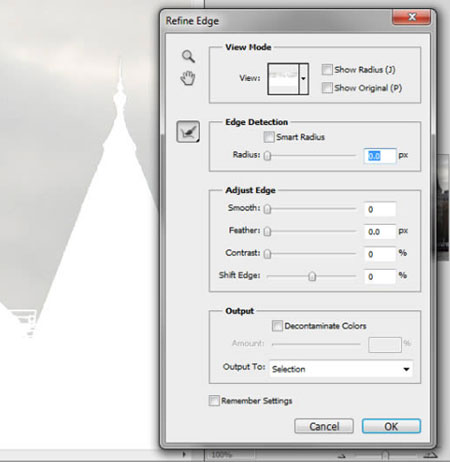
Task: Click the Cancel button
Action: pyautogui.click(x=324, y=426)
